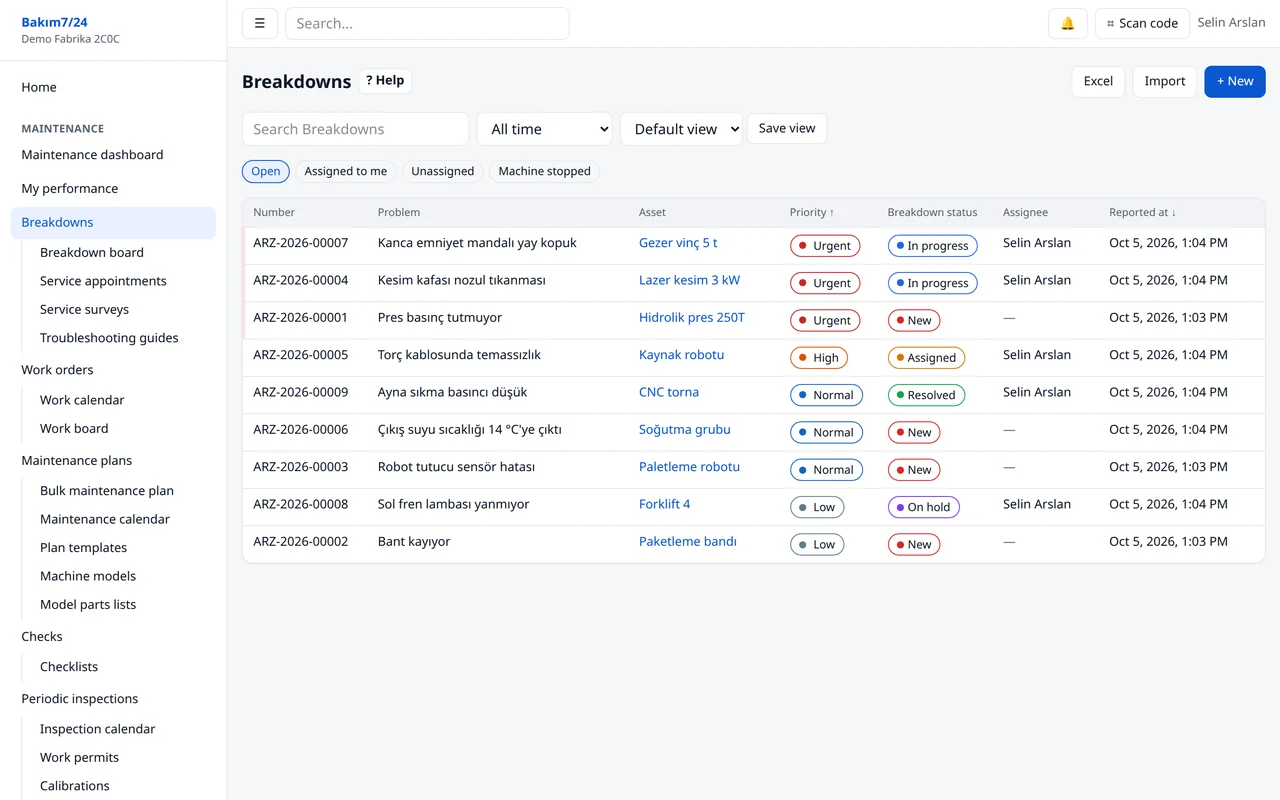The image size is (1280, 800).
Task: Click the Import button
Action: click(x=1164, y=81)
